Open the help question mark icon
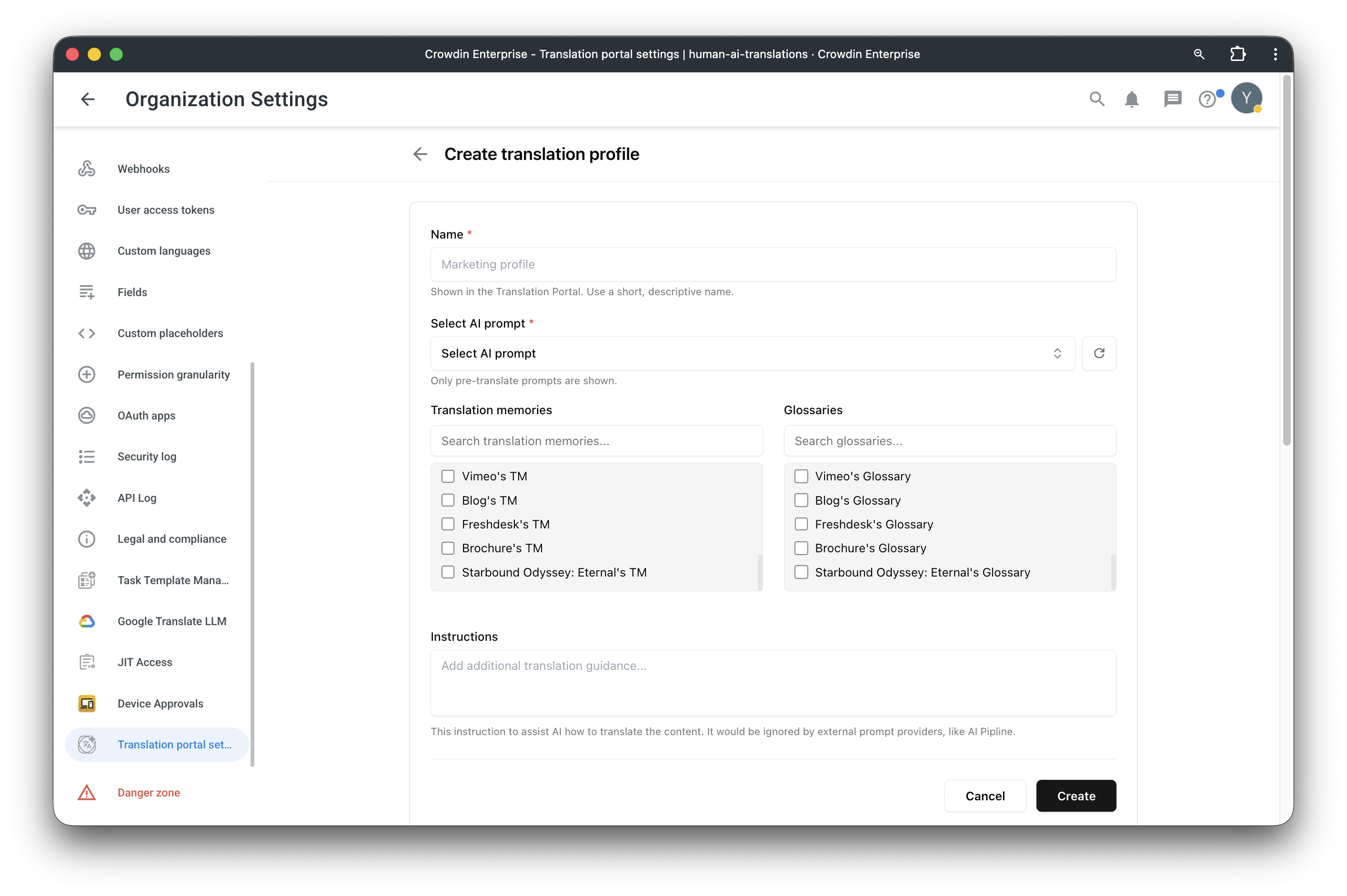1347x896 pixels. (1207, 100)
